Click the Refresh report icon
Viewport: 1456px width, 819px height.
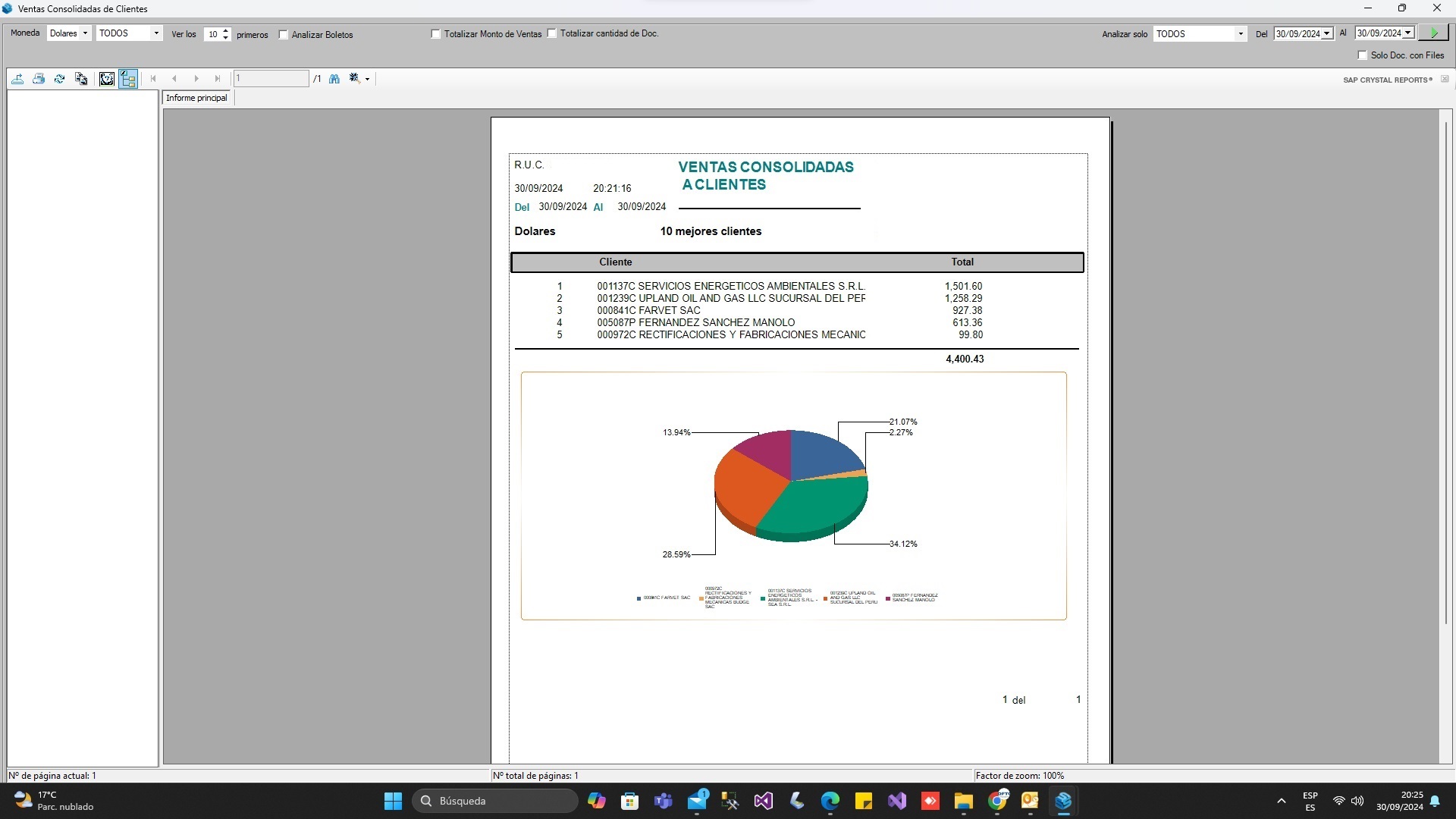click(x=59, y=79)
